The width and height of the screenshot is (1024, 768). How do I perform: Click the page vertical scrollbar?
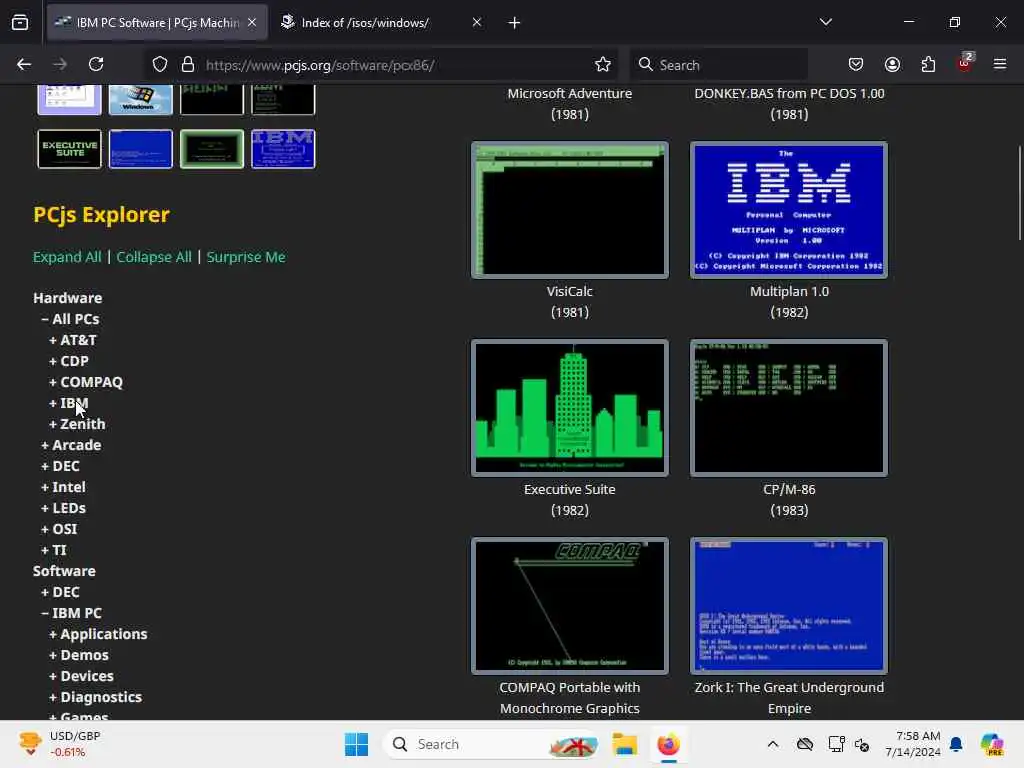pyautogui.click(x=1019, y=193)
